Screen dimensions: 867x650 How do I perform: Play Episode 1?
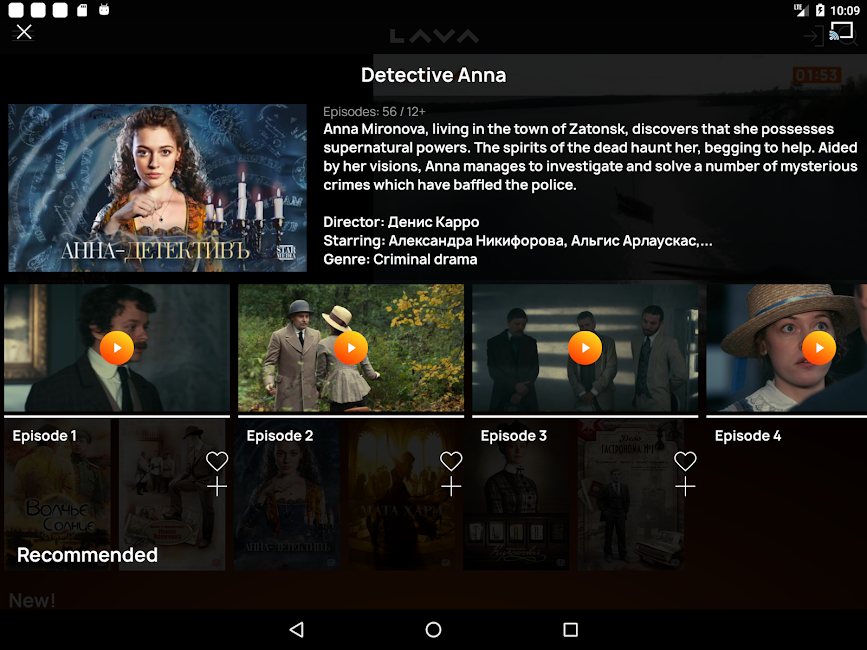coord(117,348)
